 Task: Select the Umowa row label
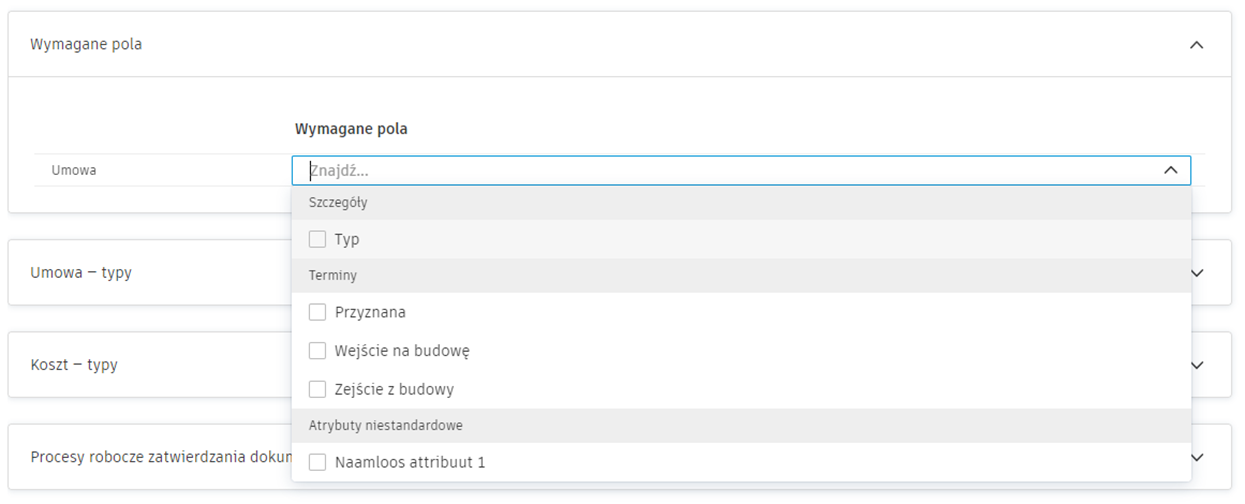(74, 171)
